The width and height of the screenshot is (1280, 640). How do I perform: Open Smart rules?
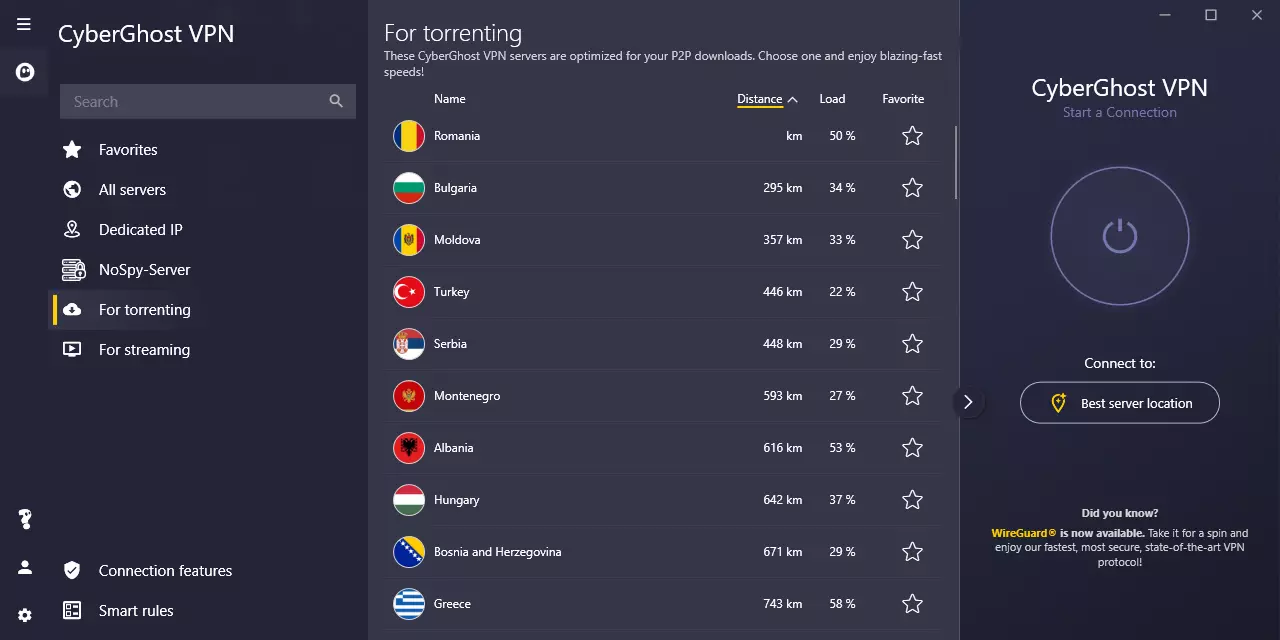pos(136,611)
